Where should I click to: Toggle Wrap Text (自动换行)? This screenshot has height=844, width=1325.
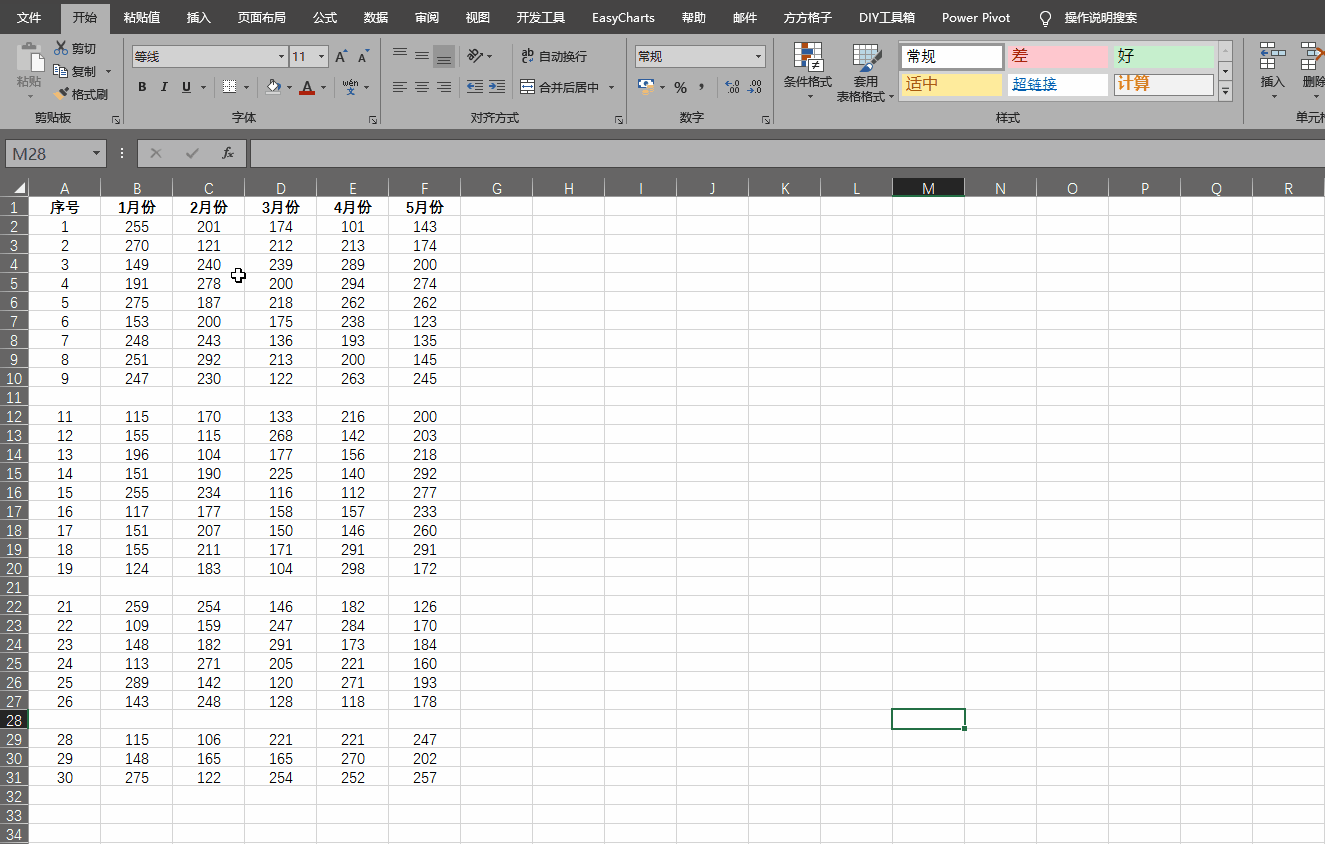click(555, 56)
